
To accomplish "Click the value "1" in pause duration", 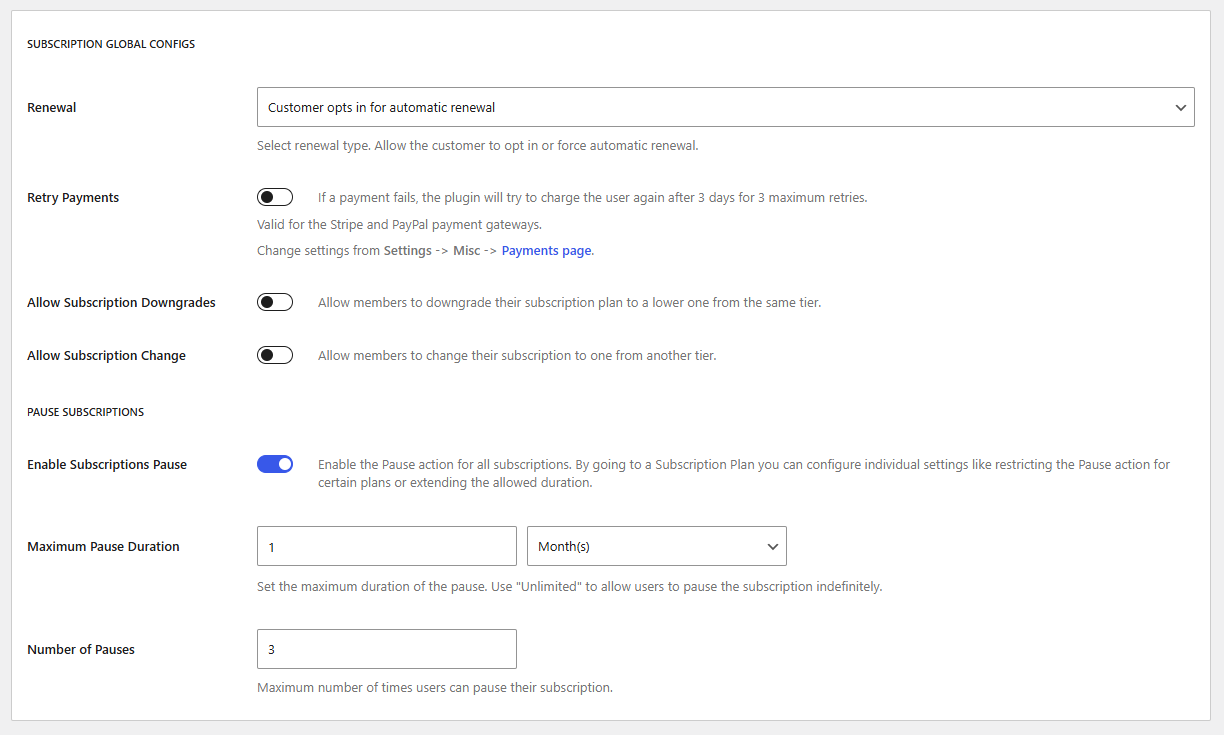I will click(x=270, y=546).
